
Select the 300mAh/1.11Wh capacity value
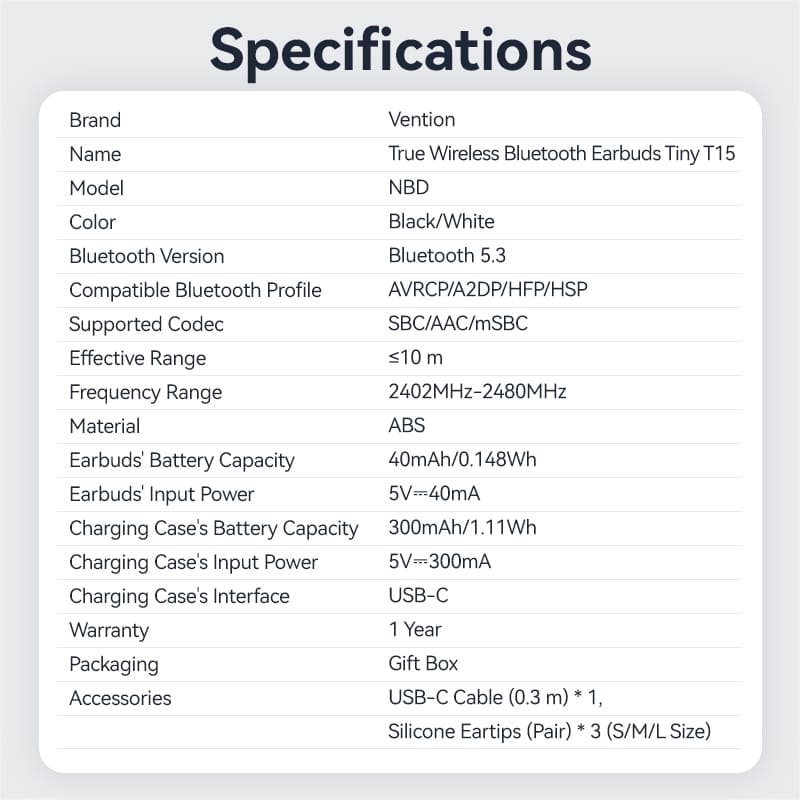click(461, 528)
